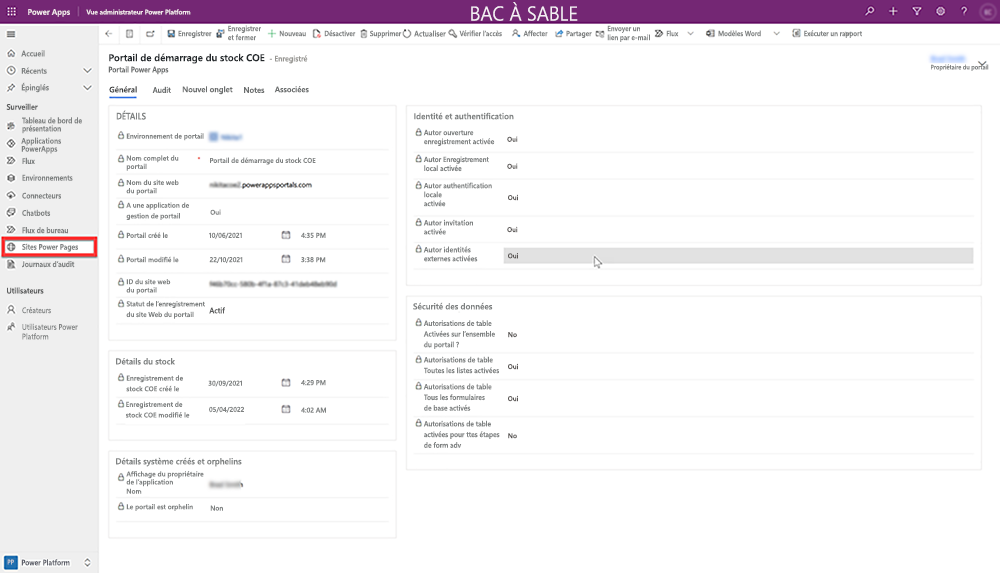Click Enregistrer save button
The width and height of the screenshot is (1000, 573).
tap(189, 34)
